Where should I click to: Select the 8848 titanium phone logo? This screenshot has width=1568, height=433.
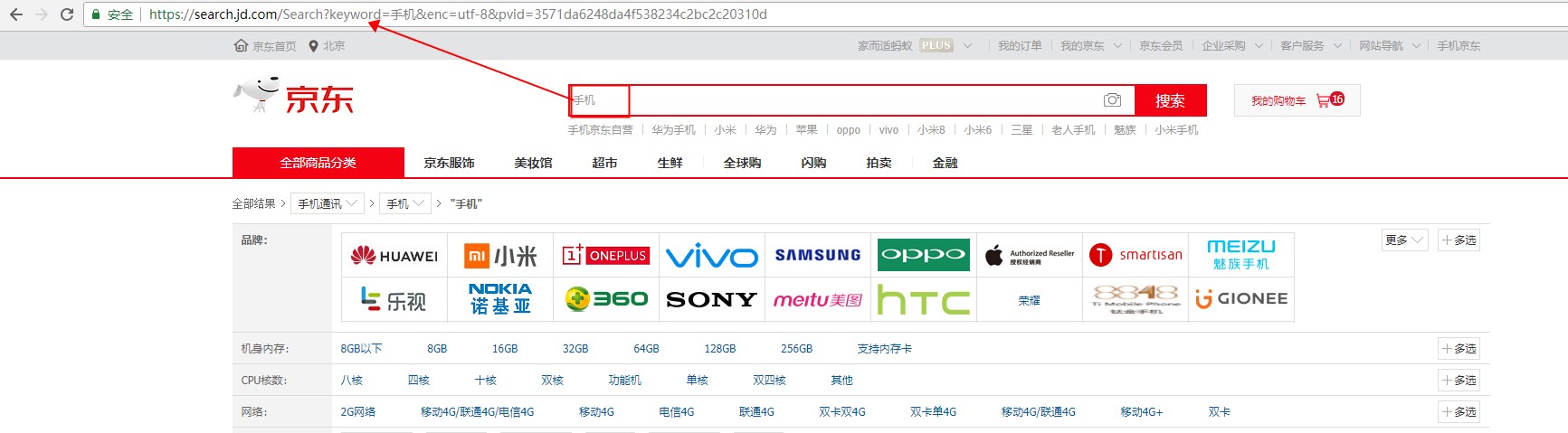tap(1136, 299)
